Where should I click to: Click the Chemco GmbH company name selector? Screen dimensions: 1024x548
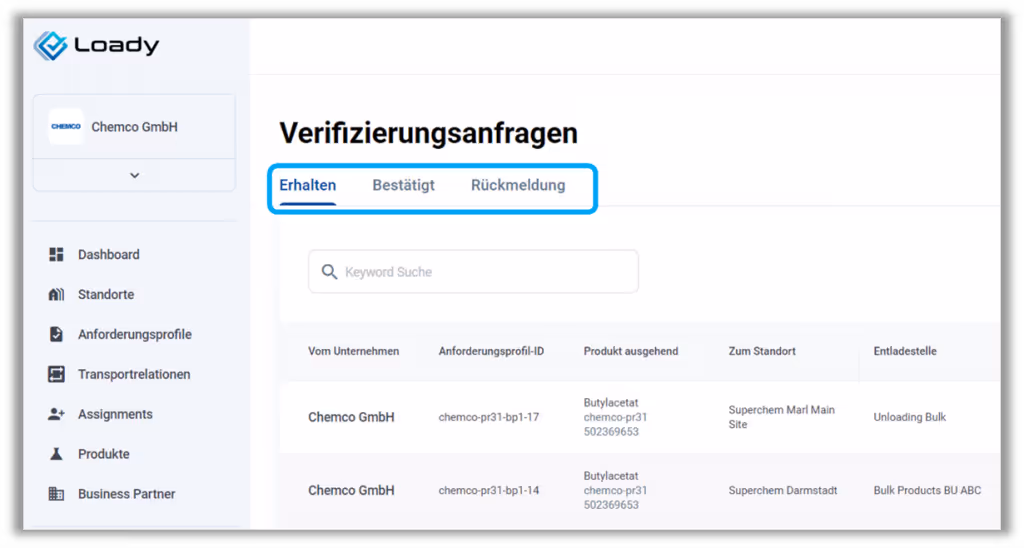(x=135, y=127)
